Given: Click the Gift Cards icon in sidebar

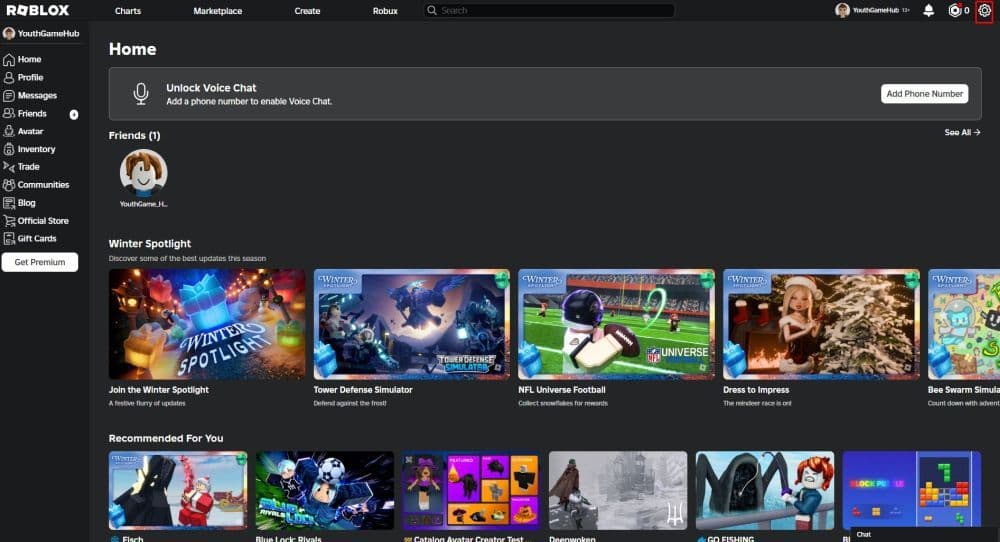Looking at the screenshot, I should pyautogui.click(x=9, y=238).
